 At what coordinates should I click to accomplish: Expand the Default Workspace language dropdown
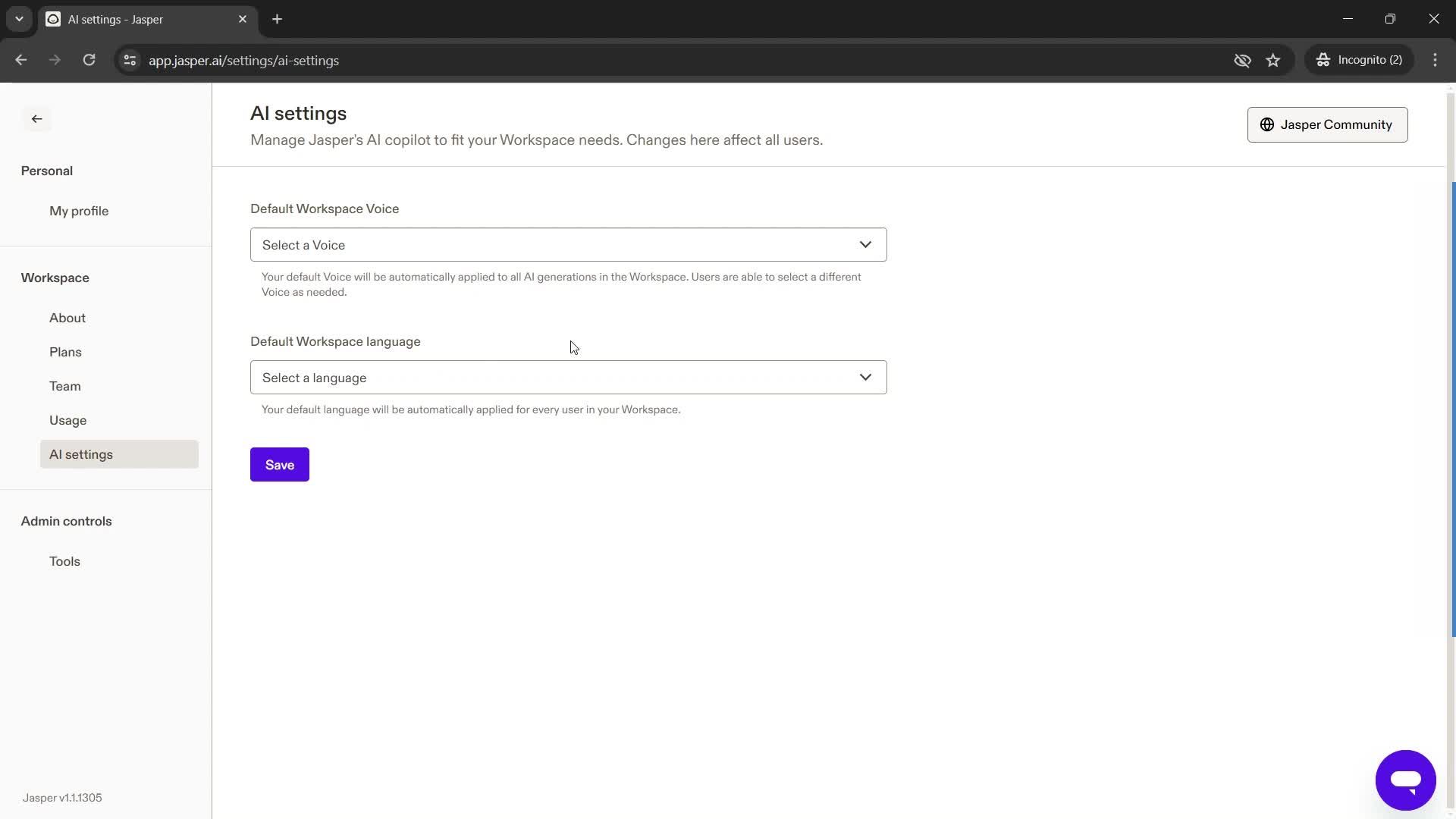[568, 377]
